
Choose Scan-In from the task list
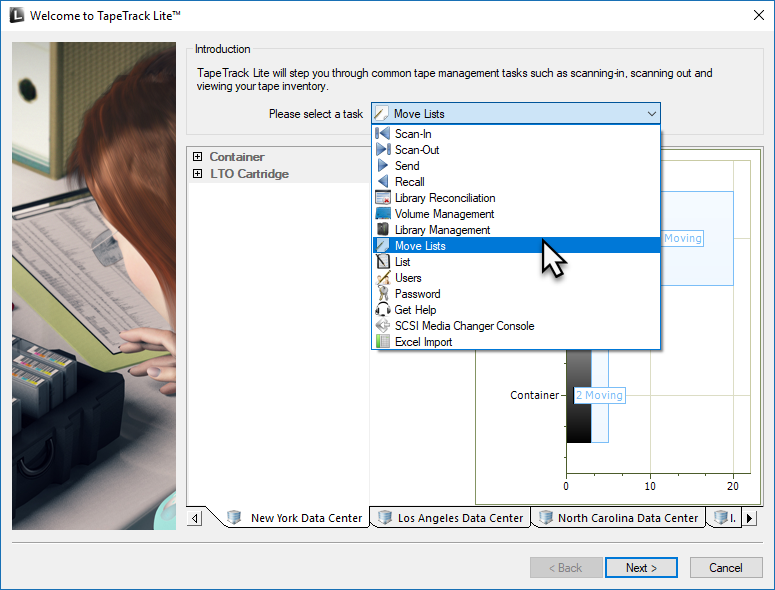pyautogui.click(x=516, y=133)
